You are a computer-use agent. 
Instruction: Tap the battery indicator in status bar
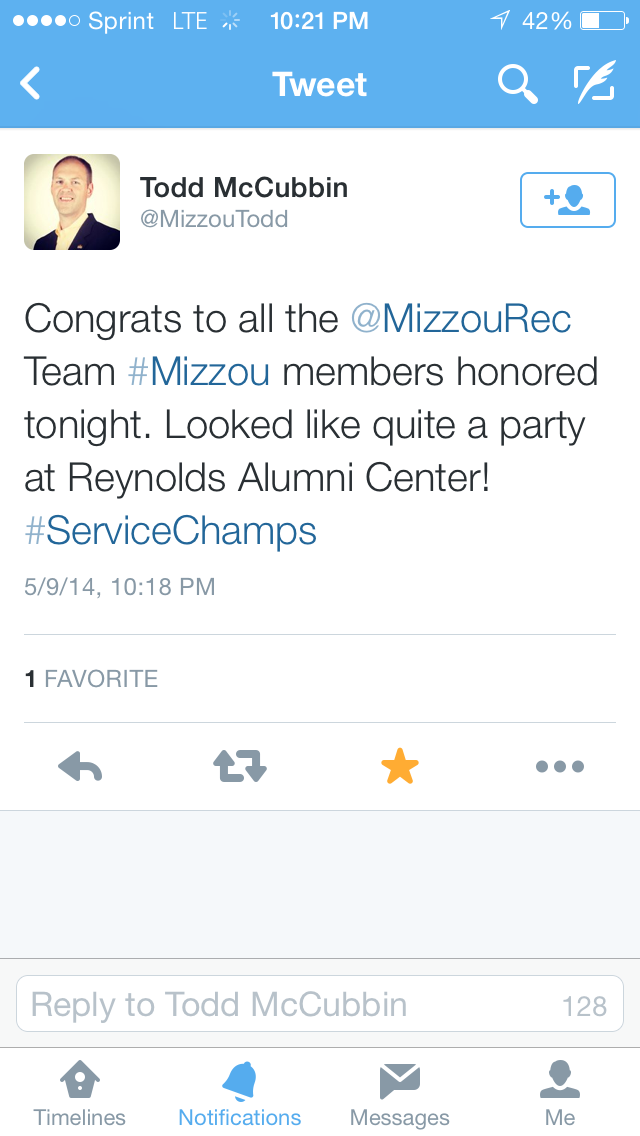(x=603, y=21)
